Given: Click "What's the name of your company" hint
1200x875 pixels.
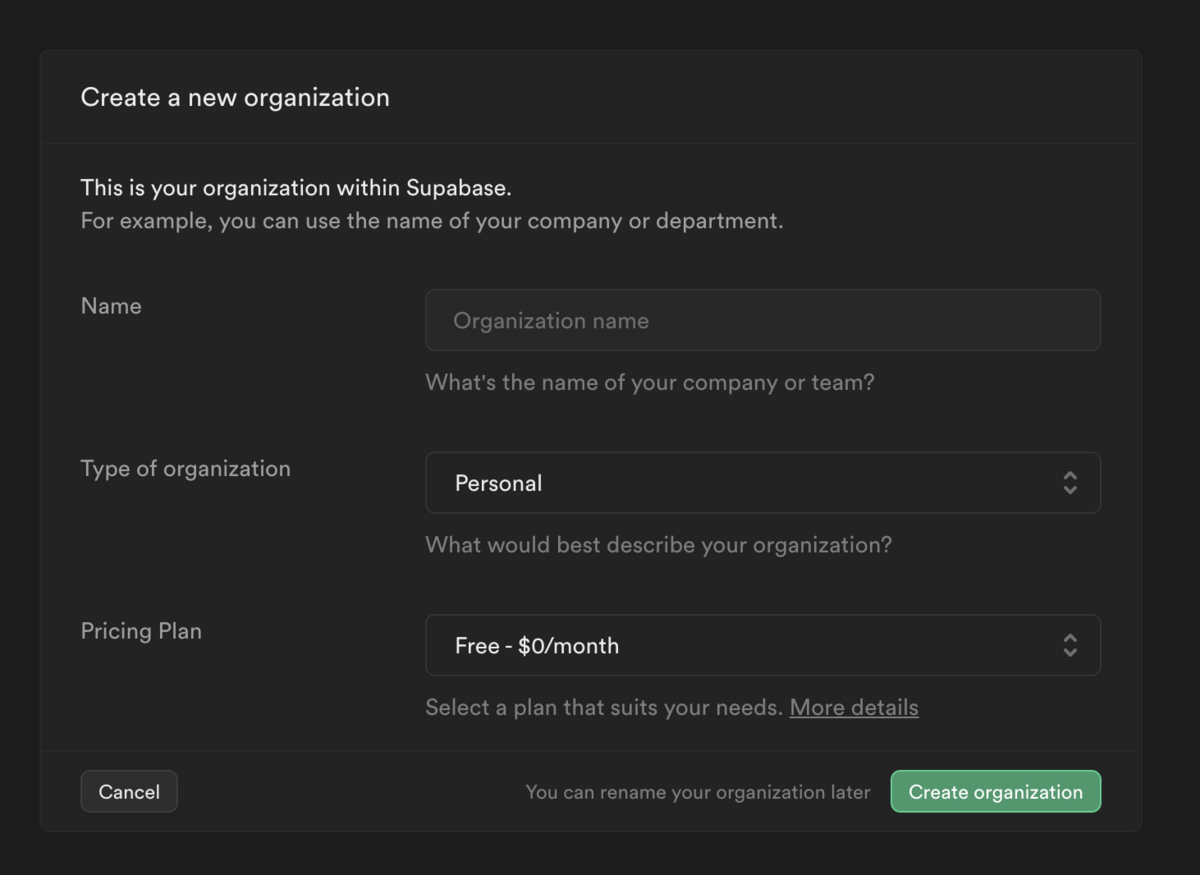Looking at the screenshot, I should point(649,383).
